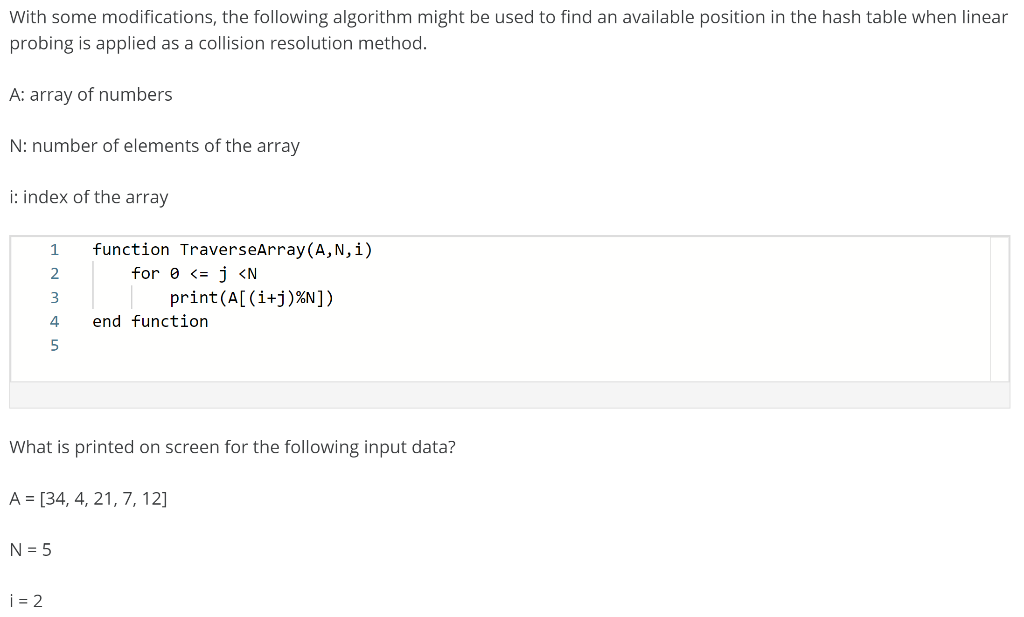Click the N = 5 input value text
1024x617 pixels.
pyautogui.click(x=31, y=550)
